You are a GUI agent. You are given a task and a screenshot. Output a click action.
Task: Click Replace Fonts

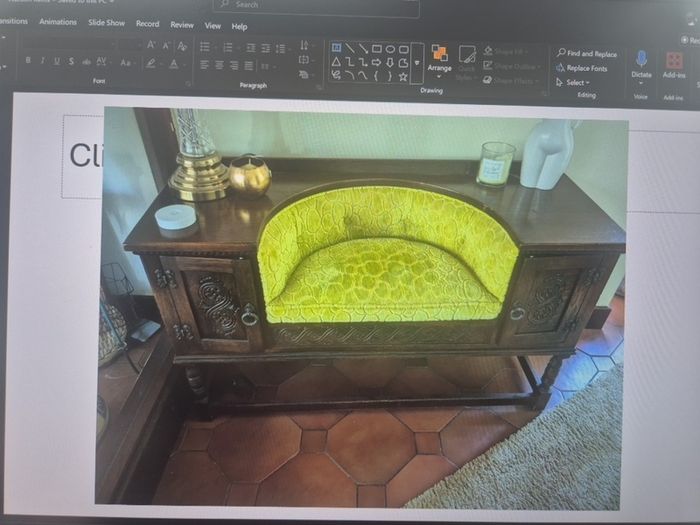(x=582, y=68)
